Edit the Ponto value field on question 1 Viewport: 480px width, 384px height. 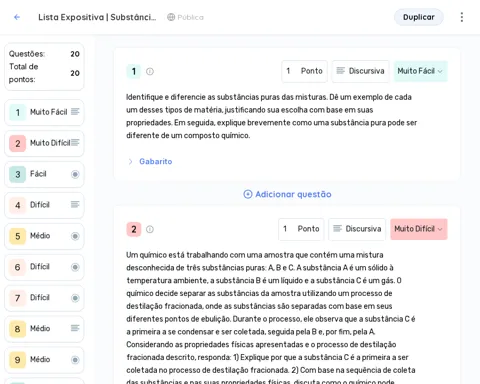304,71
